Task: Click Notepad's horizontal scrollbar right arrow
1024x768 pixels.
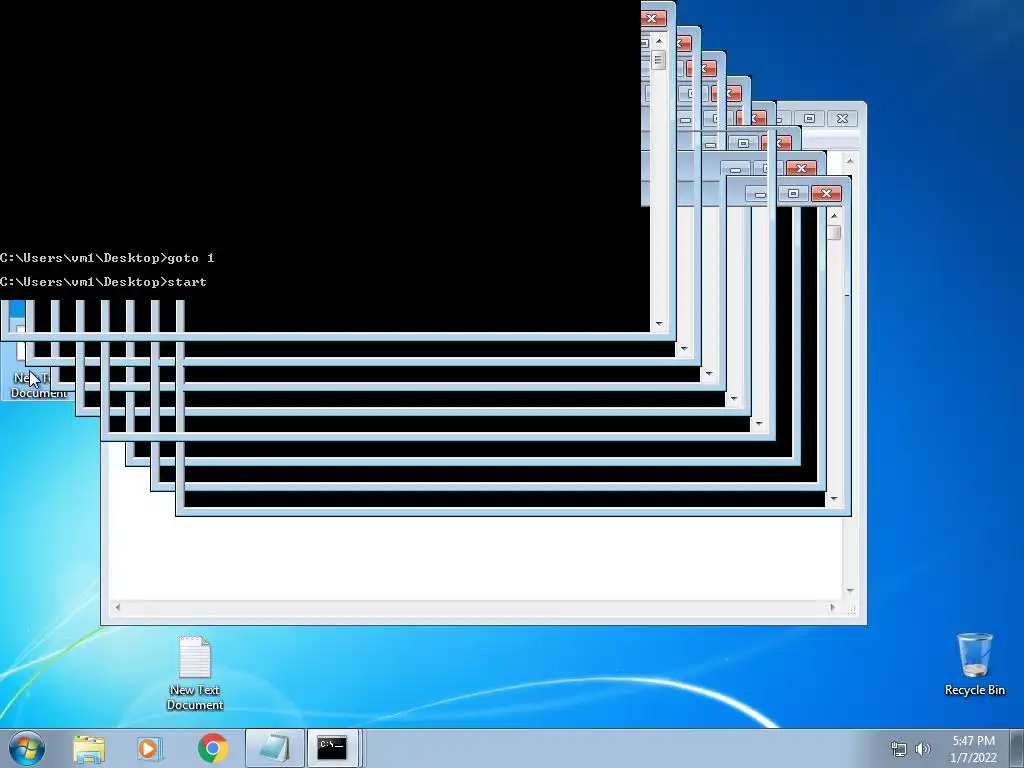Action: [832, 607]
